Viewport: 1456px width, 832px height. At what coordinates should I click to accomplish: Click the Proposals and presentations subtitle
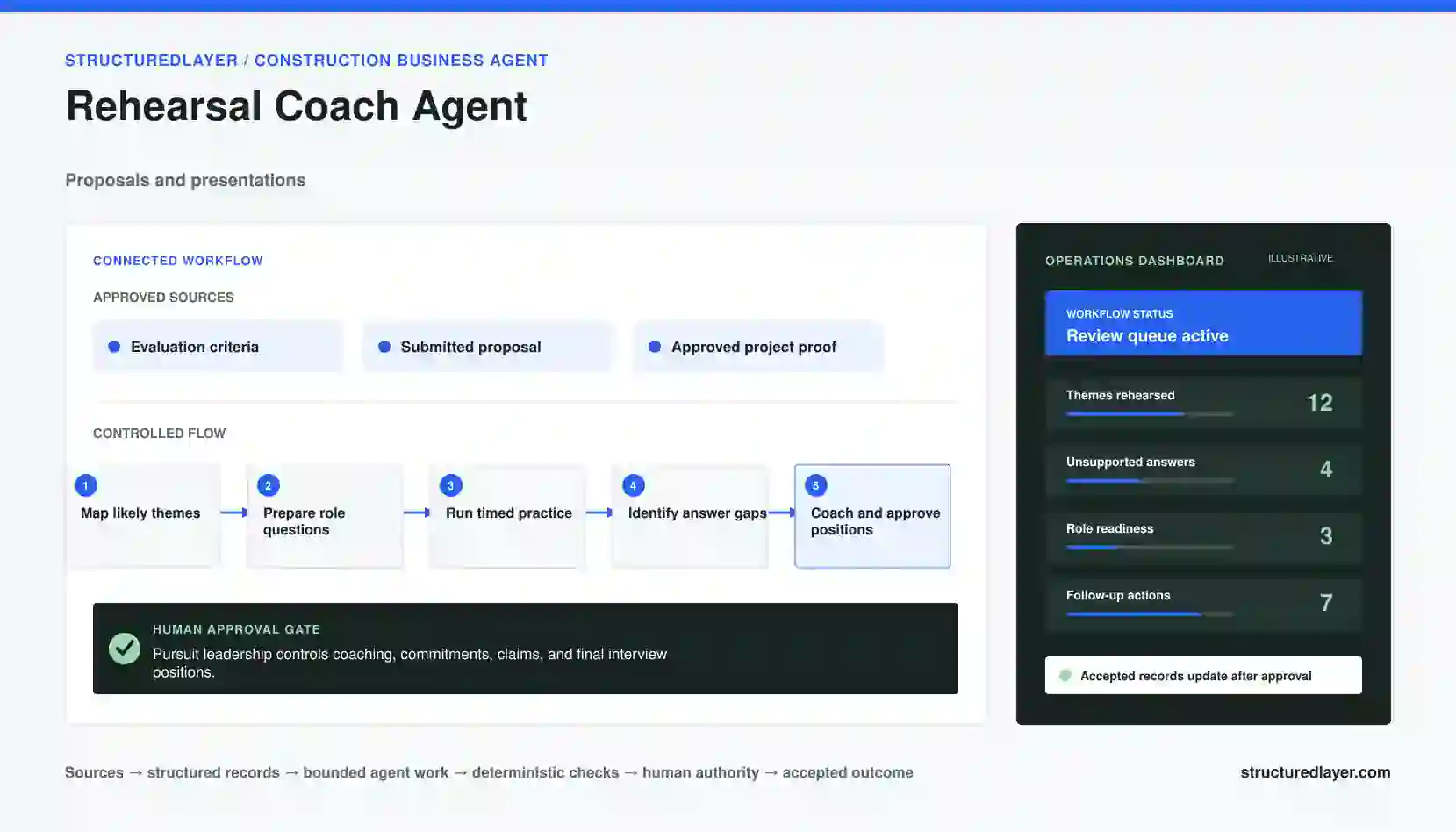point(185,180)
